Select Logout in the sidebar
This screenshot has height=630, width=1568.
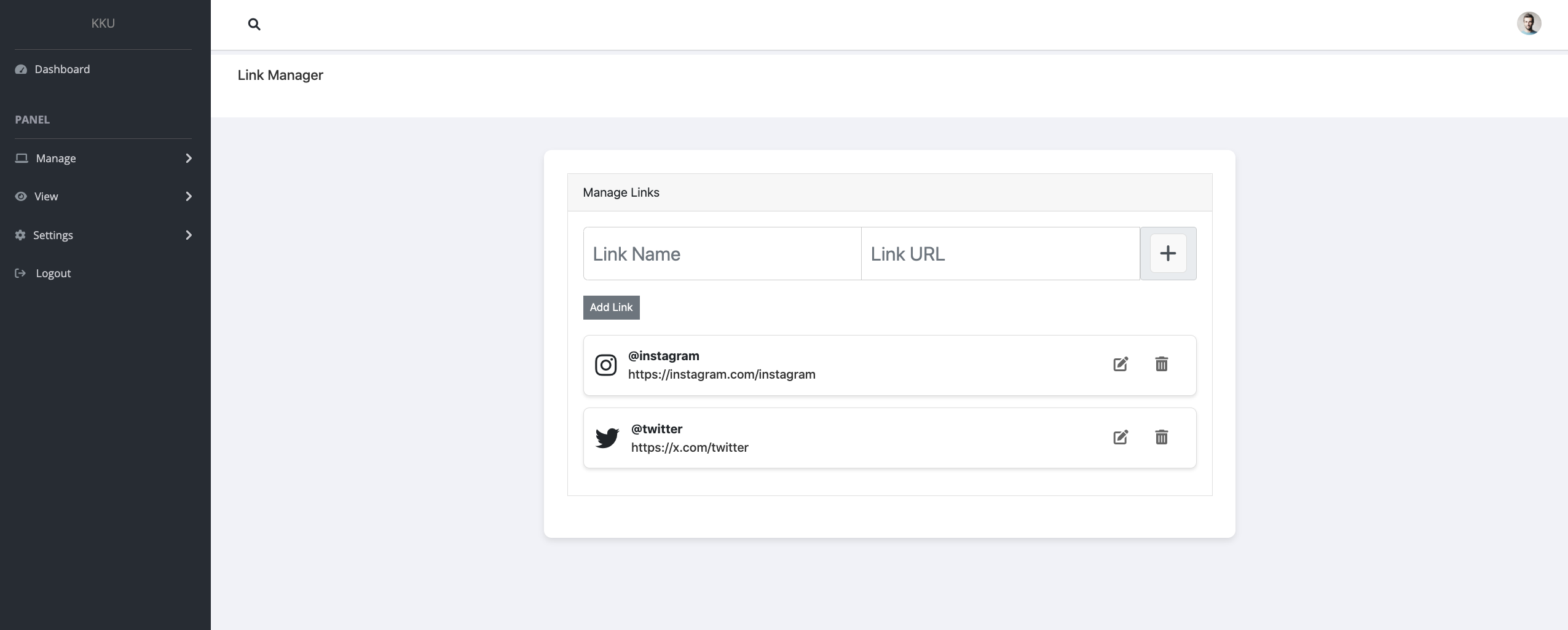point(53,274)
